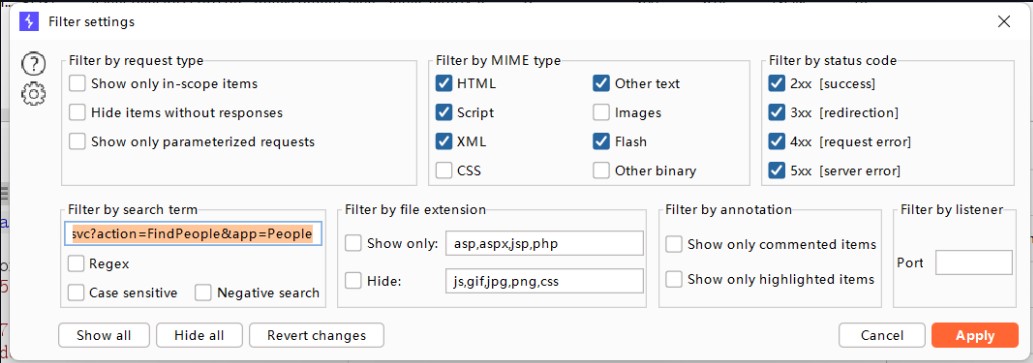Click the Show only extensions field
Image resolution: width=1033 pixels, height=363 pixels.
[544, 243]
